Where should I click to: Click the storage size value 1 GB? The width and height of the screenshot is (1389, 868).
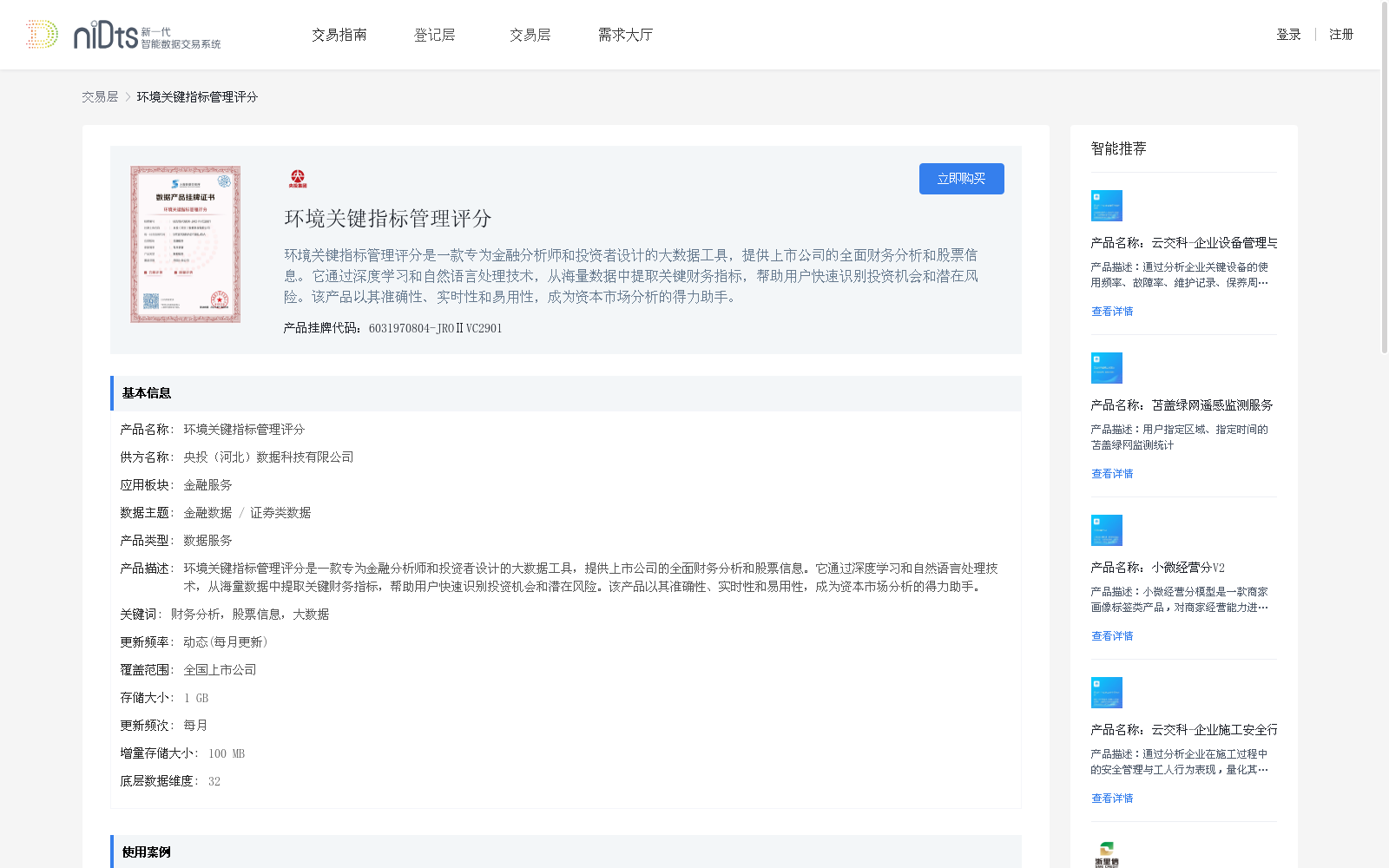(196, 698)
